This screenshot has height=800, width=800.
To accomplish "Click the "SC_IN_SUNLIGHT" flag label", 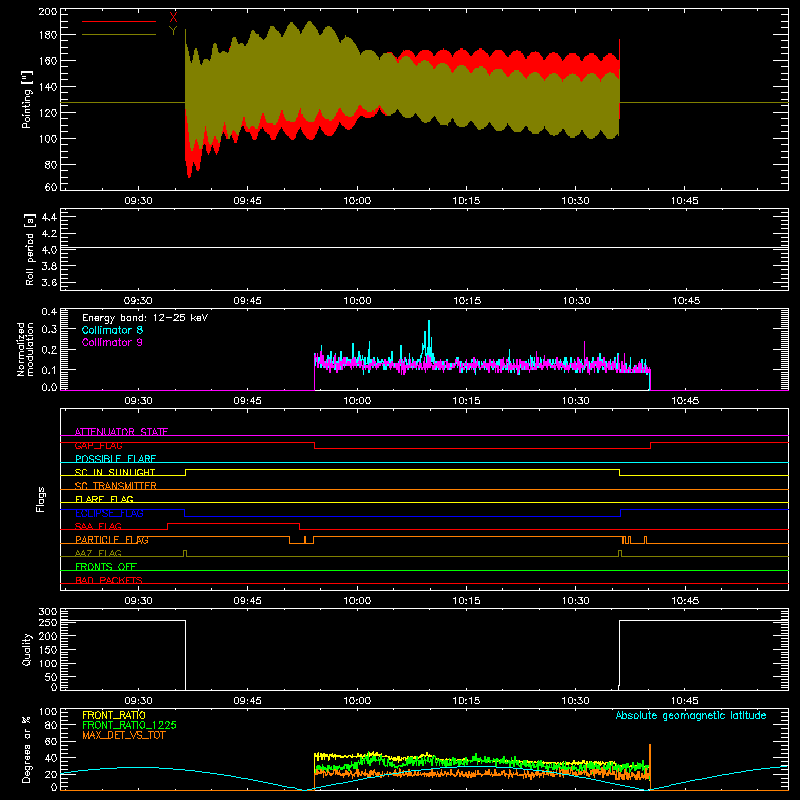I will (115, 472).
